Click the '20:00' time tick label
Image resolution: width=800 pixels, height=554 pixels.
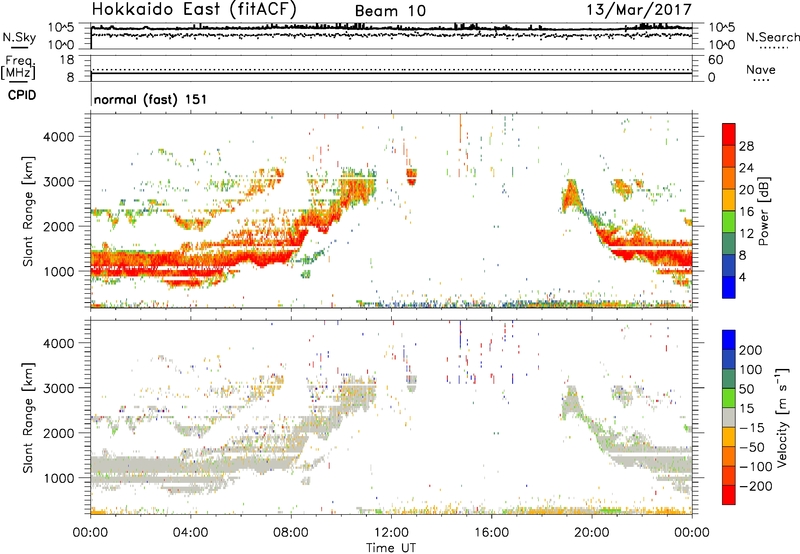click(592, 533)
